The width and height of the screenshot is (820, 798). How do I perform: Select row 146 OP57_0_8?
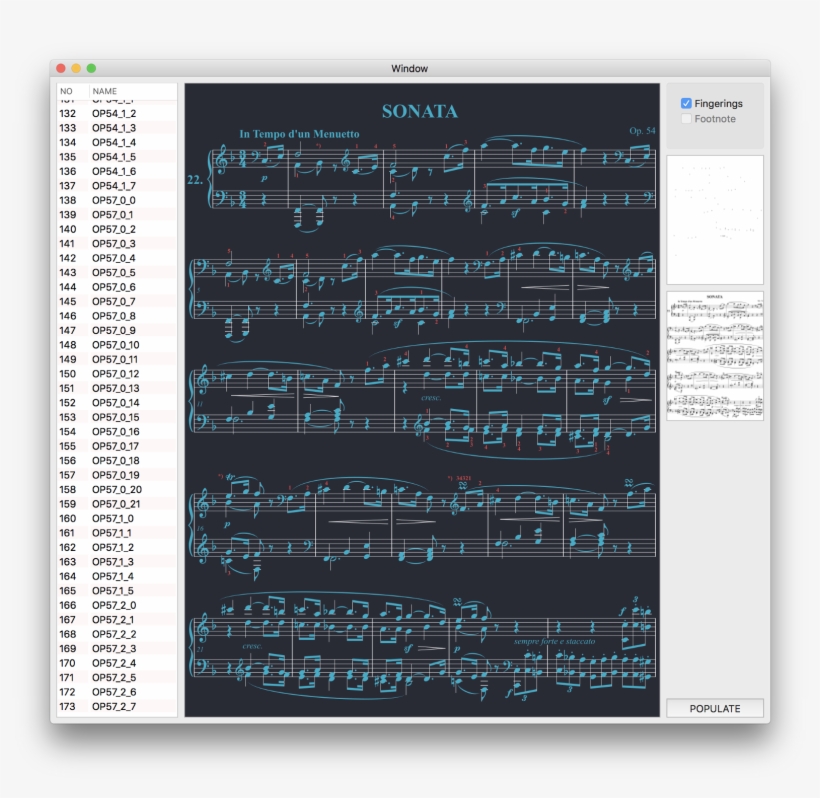tap(117, 316)
